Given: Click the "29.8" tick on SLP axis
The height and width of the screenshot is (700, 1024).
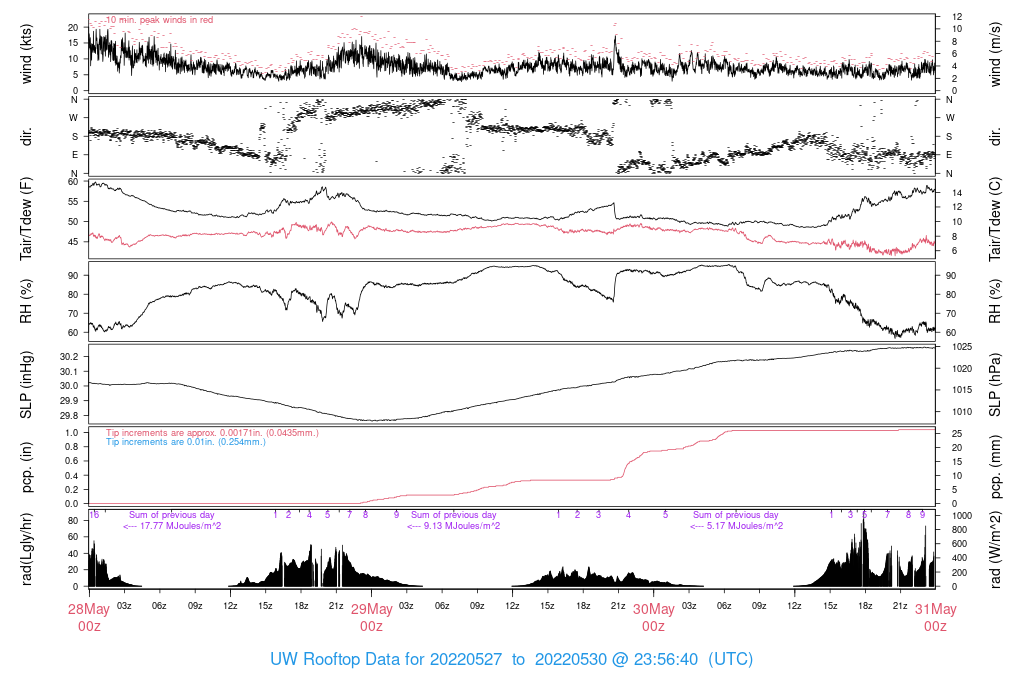Looking at the screenshot, I should click(69, 415).
